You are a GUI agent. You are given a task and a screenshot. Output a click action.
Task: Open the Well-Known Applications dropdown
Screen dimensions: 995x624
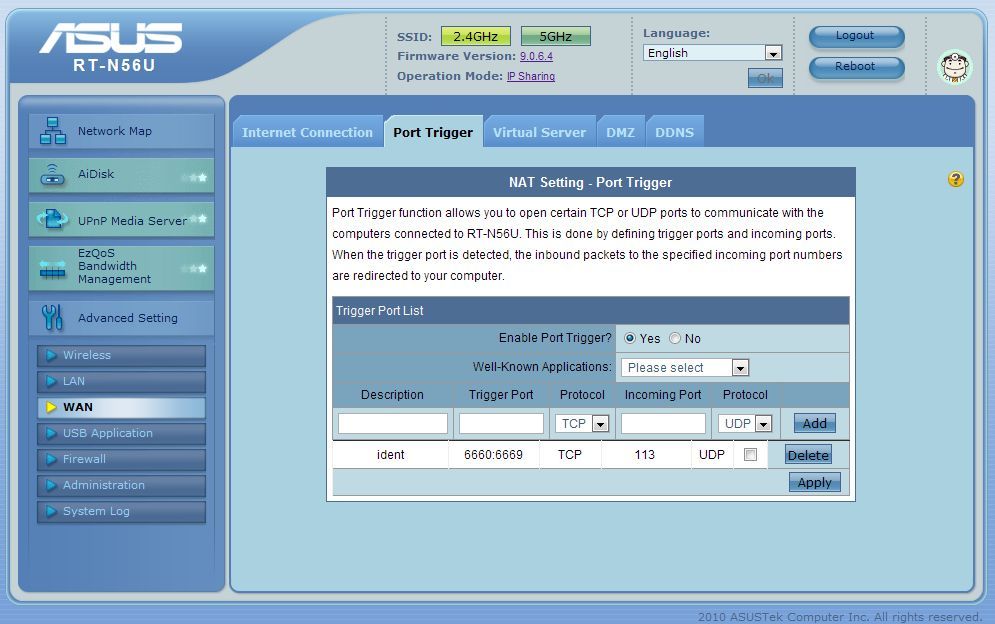[x=685, y=368]
